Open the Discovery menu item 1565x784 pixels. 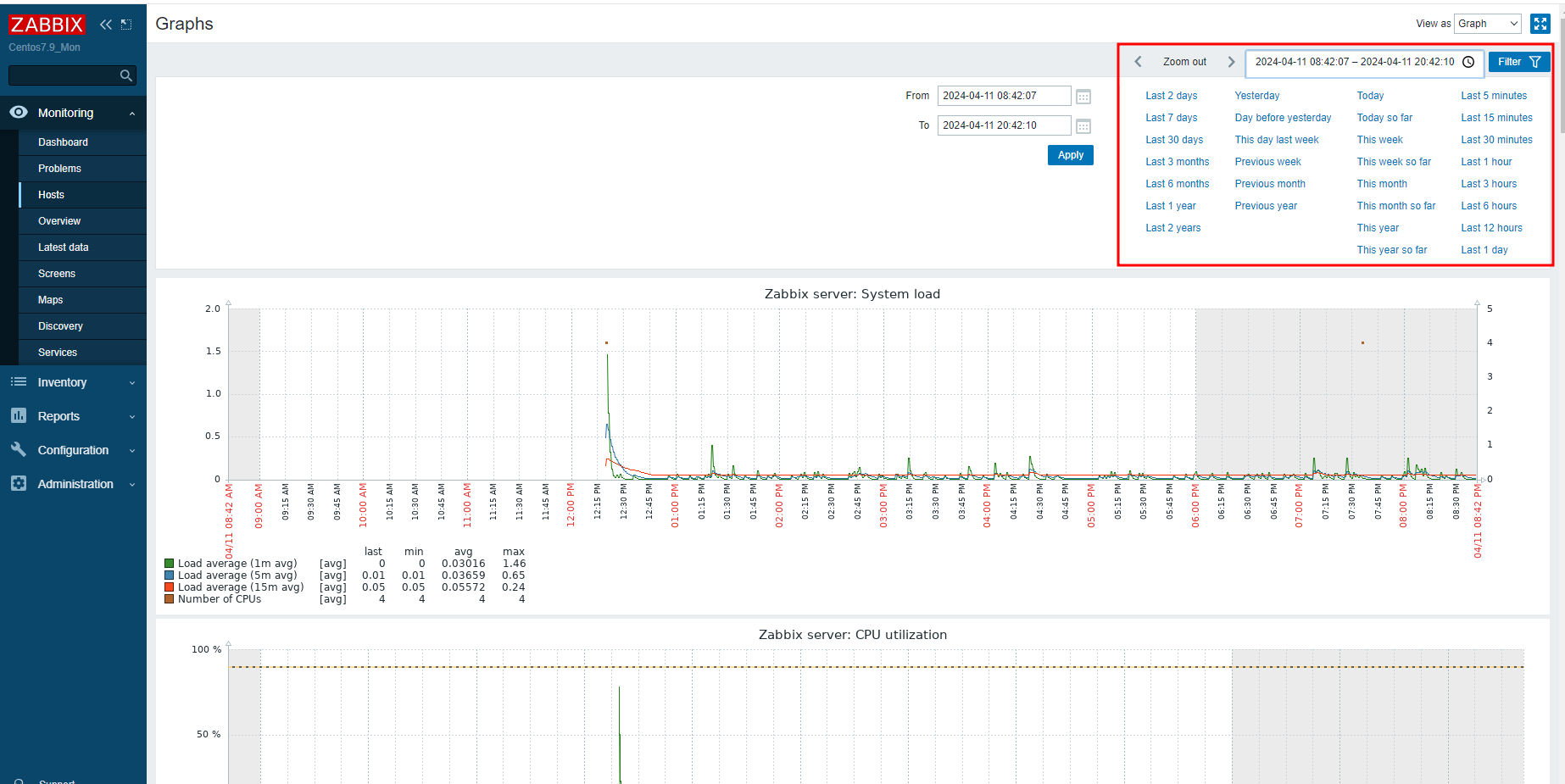click(82, 326)
